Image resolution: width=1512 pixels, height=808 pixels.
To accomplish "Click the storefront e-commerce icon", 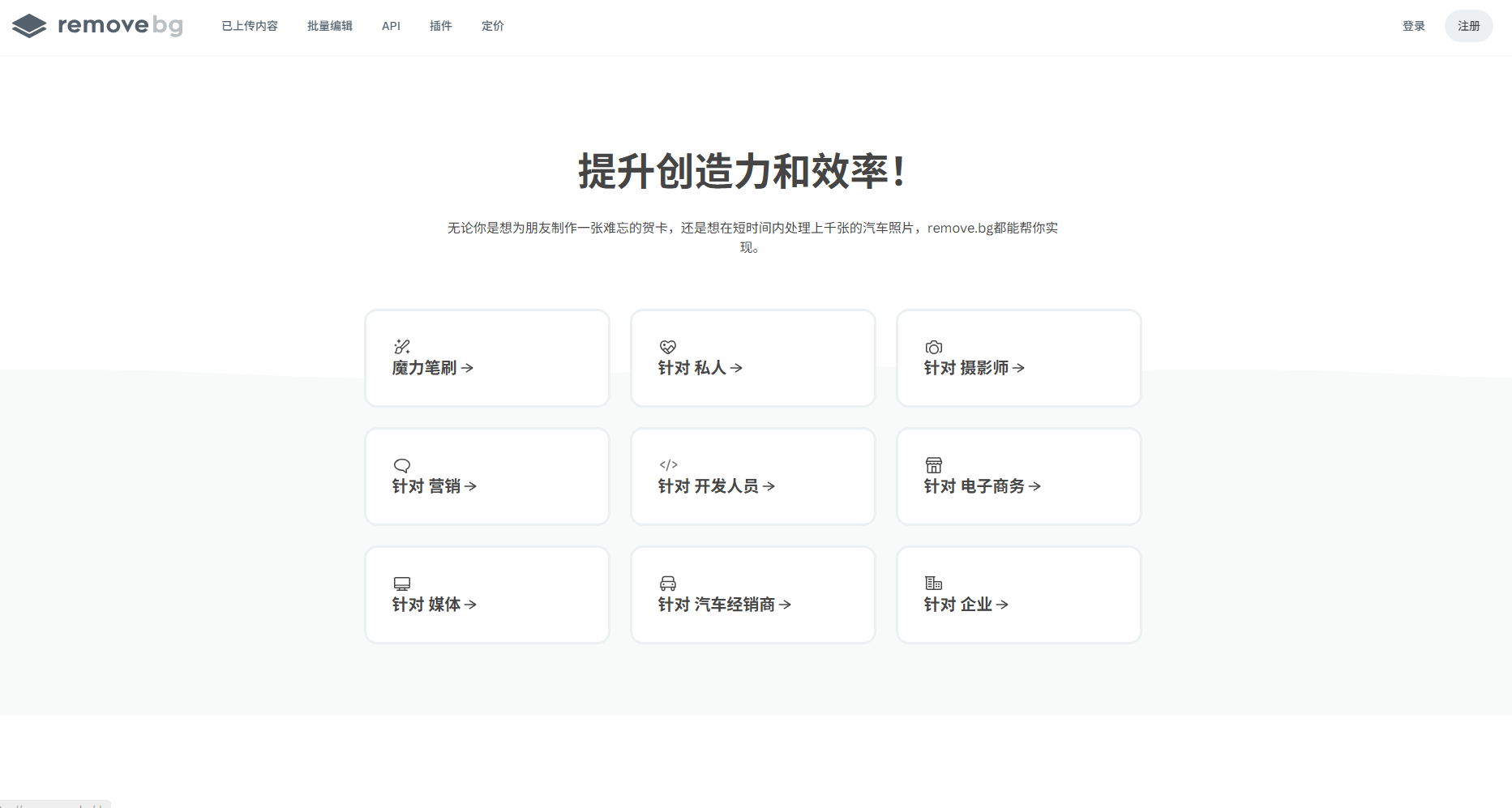I will tap(934, 465).
